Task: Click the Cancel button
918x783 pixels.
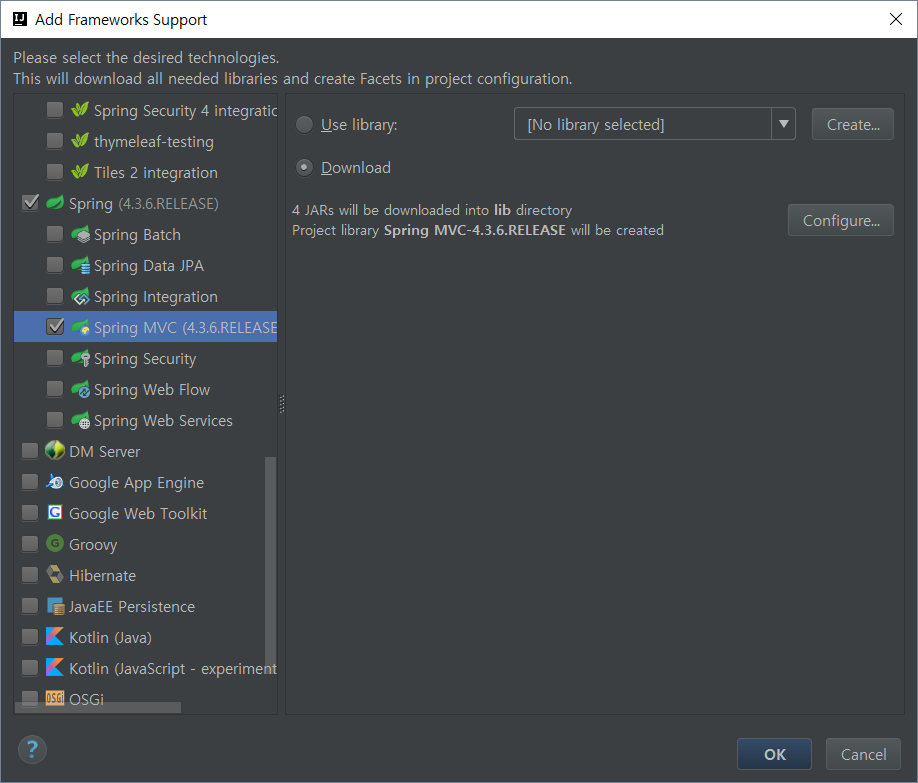Action: [x=863, y=754]
